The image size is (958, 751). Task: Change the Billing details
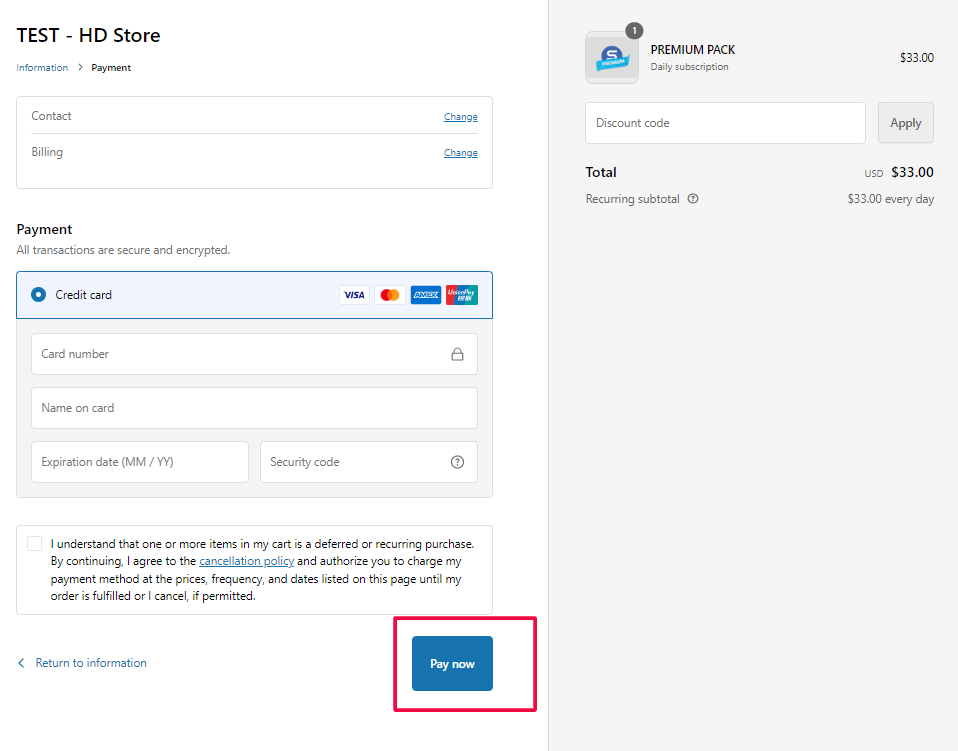pyautogui.click(x=460, y=153)
